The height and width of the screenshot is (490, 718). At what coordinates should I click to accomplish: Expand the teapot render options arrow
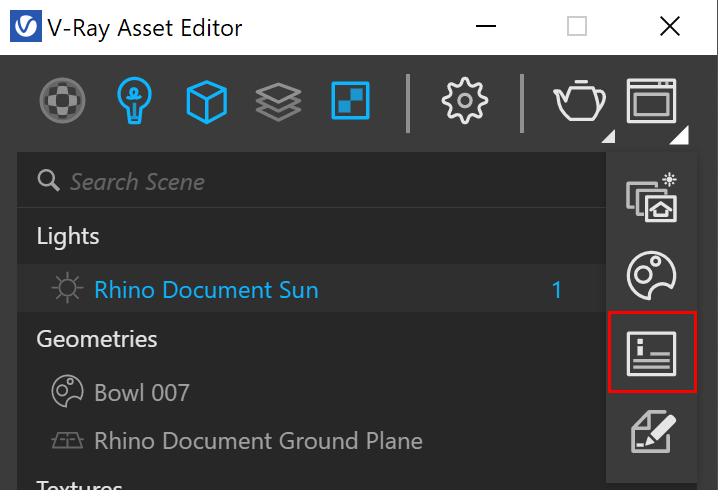coord(609,136)
